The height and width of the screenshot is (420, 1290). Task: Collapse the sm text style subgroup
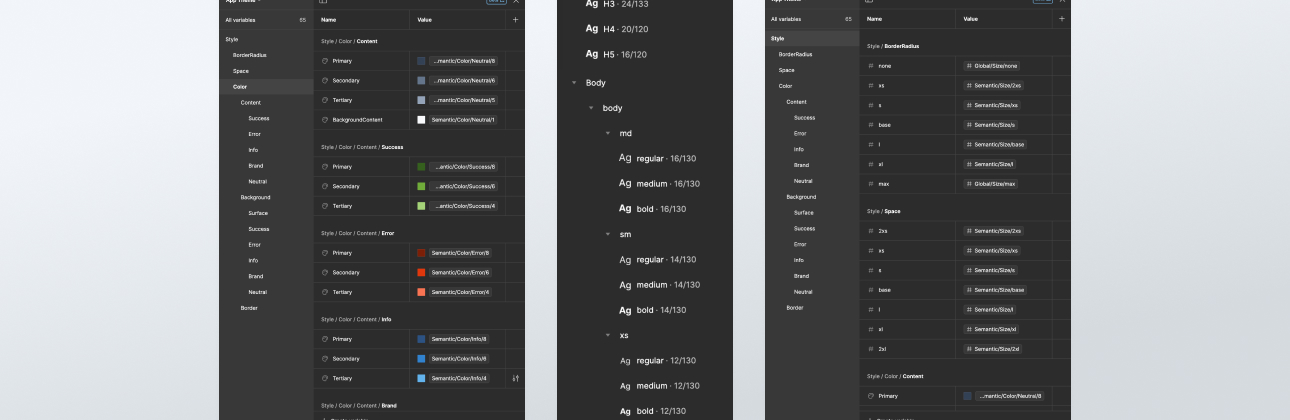pyautogui.click(x=608, y=234)
